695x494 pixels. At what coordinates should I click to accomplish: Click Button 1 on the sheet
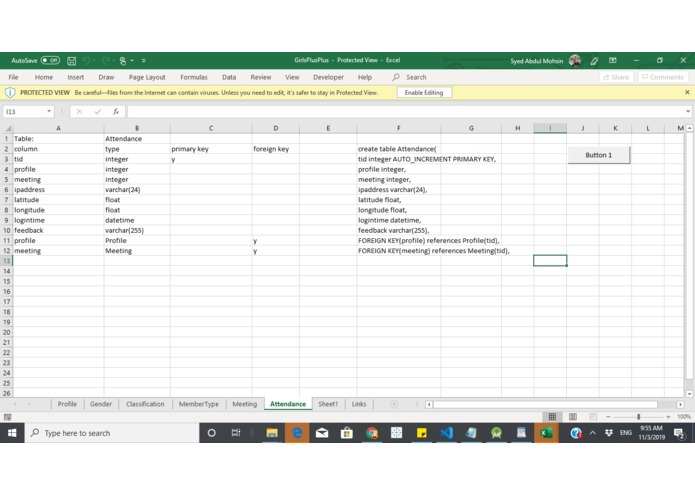(x=598, y=155)
